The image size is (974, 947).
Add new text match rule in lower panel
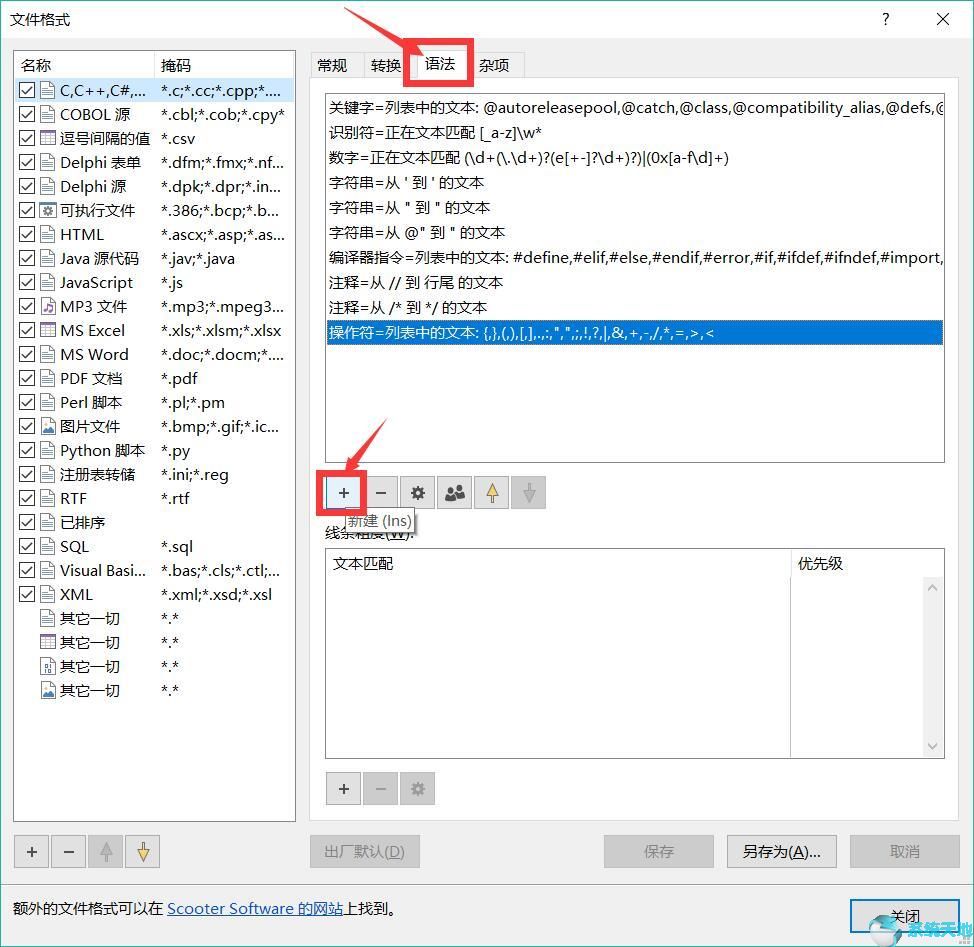tap(344, 789)
